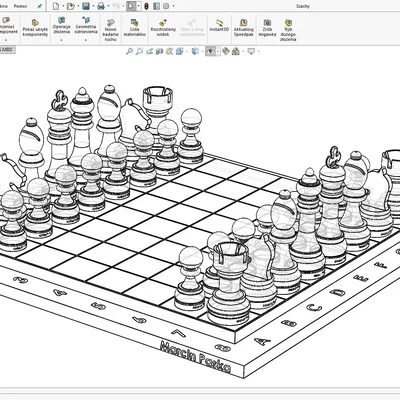The image size is (400, 400).
Task: Expand dropdown next to Apply scene icon
Action: pos(242,51)
